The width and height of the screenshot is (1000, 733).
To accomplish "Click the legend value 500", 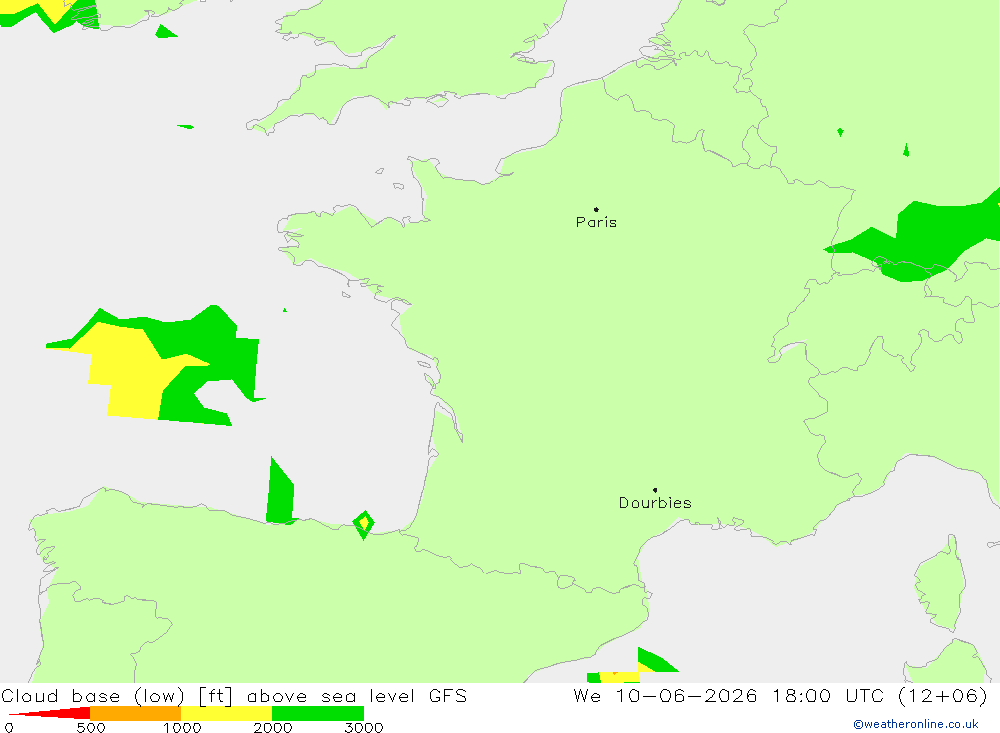I will [x=91, y=727].
